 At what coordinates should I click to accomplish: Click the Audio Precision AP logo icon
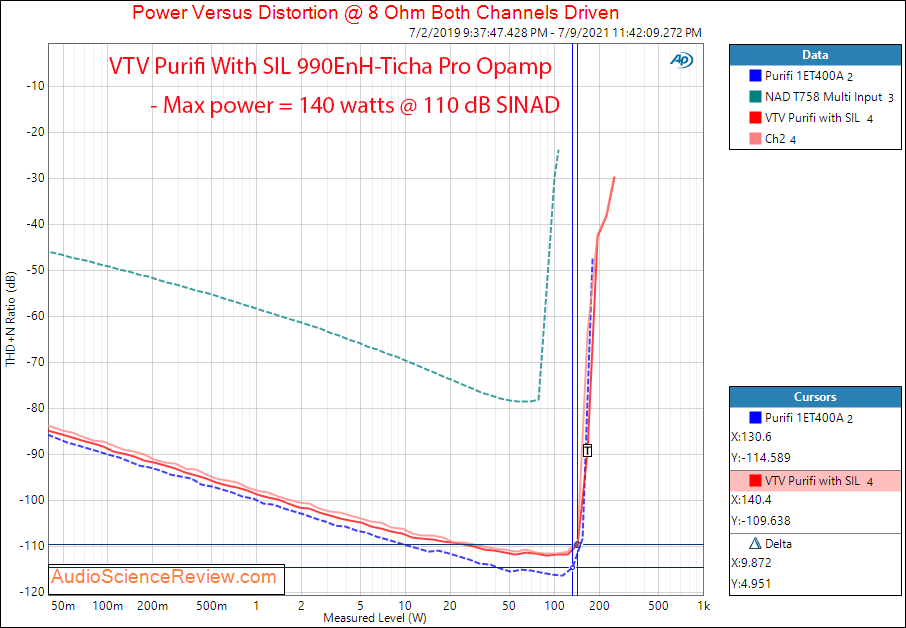point(681,60)
